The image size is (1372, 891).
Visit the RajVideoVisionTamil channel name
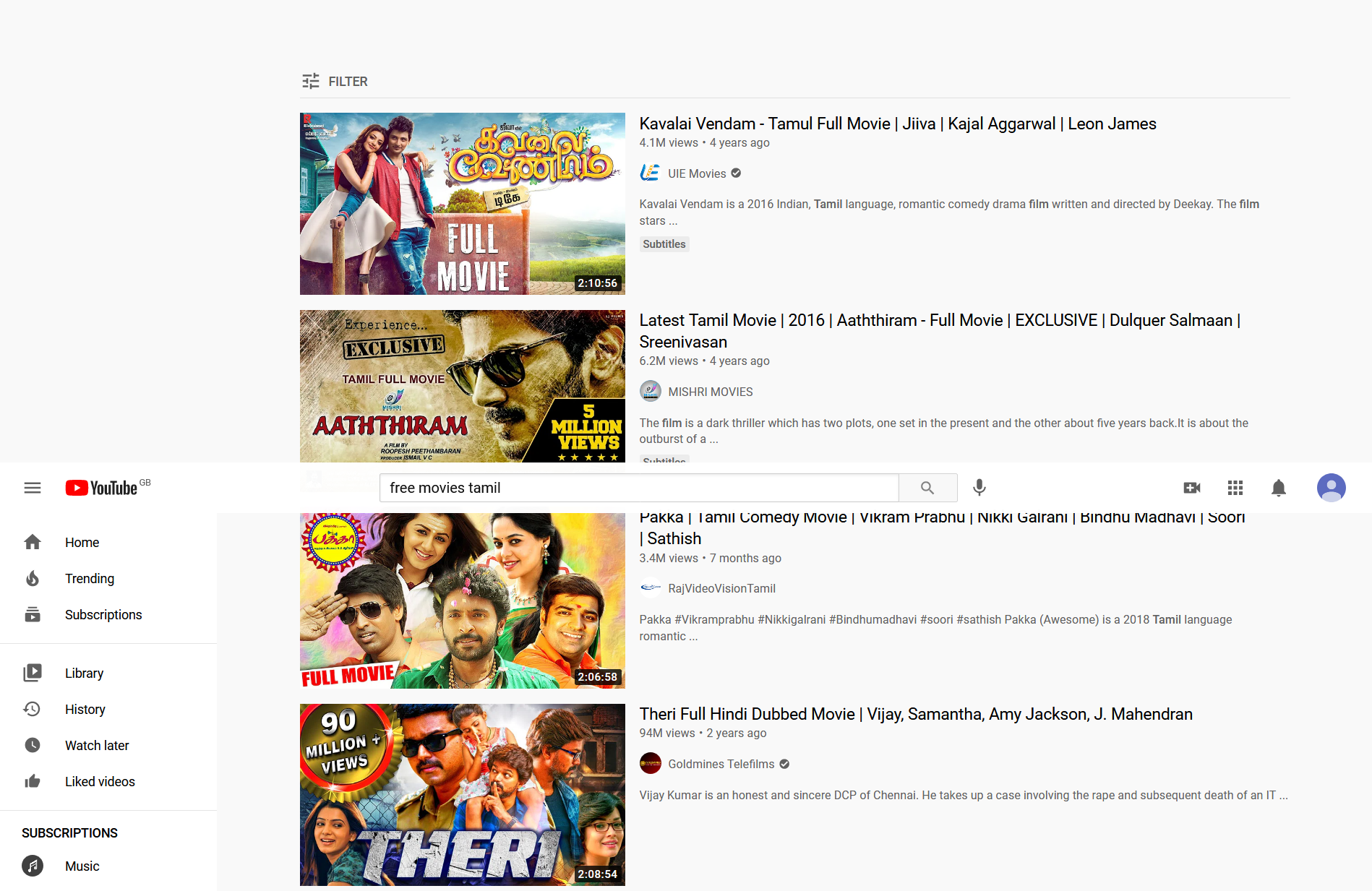[722, 588]
